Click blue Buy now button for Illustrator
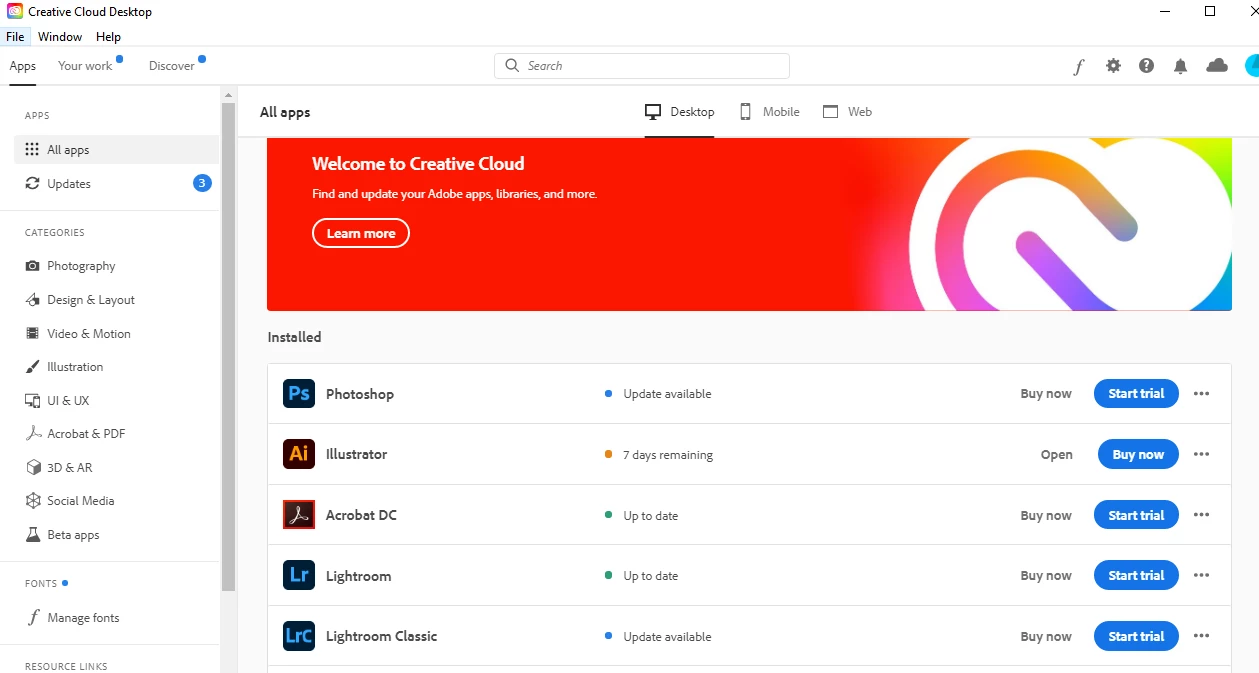Image resolution: width=1259 pixels, height=673 pixels. click(1138, 454)
